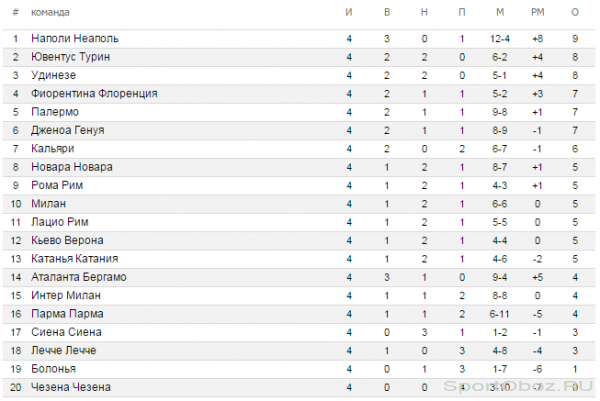This screenshot has width=600, height=401.
Task: Click the # rank column header
Action: tap(15, 12)
